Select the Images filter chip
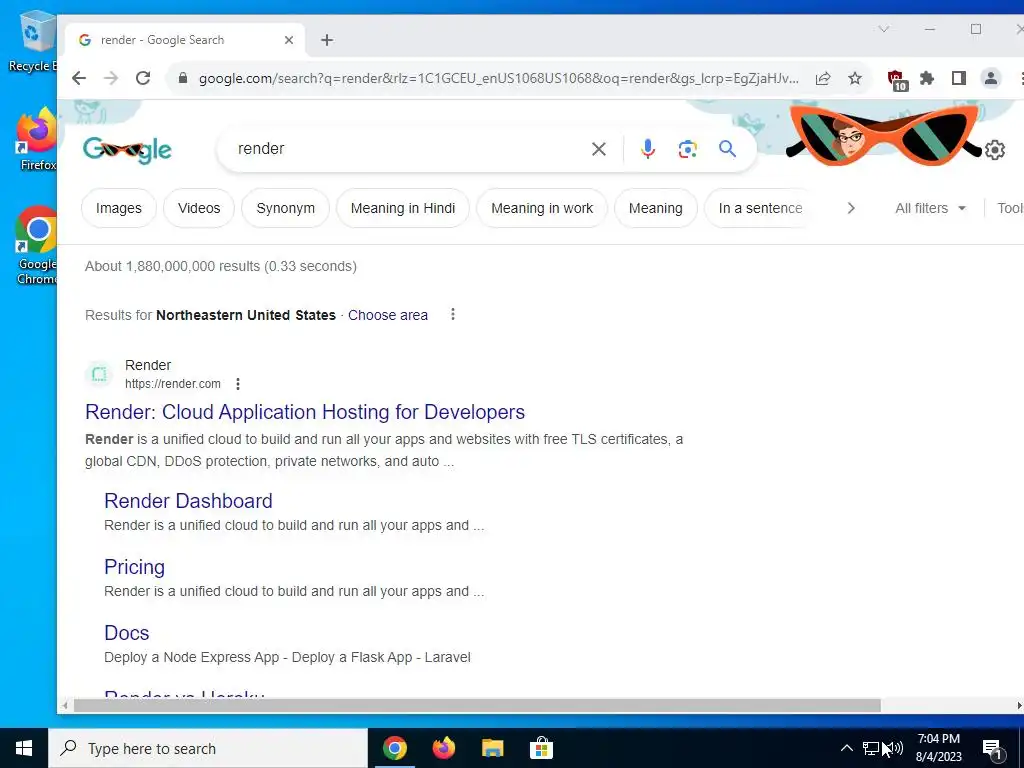 click(119, 208)
